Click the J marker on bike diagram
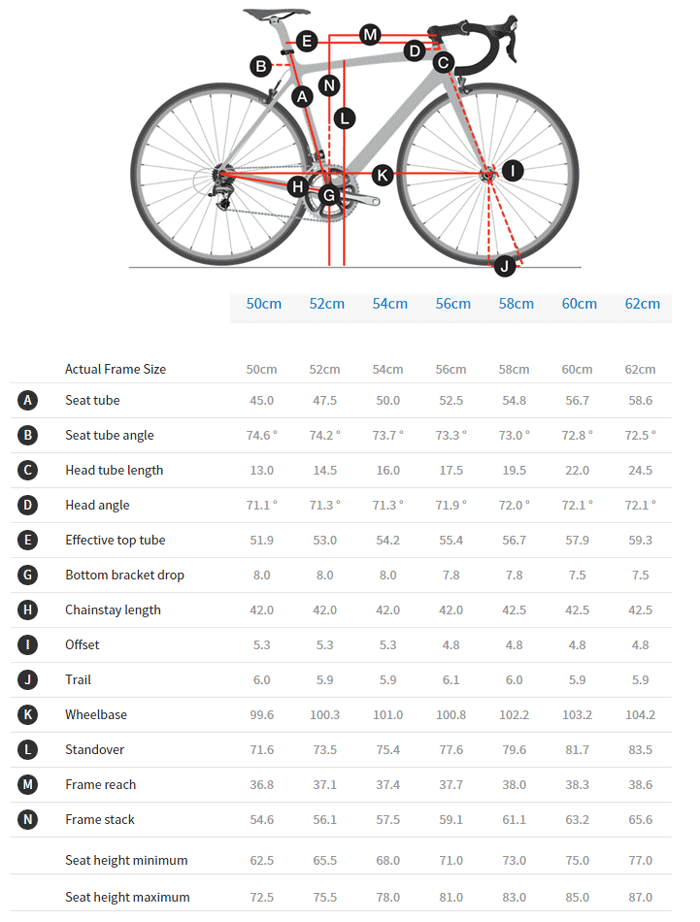This screenshot has height=922, width=700. (505, 265)
